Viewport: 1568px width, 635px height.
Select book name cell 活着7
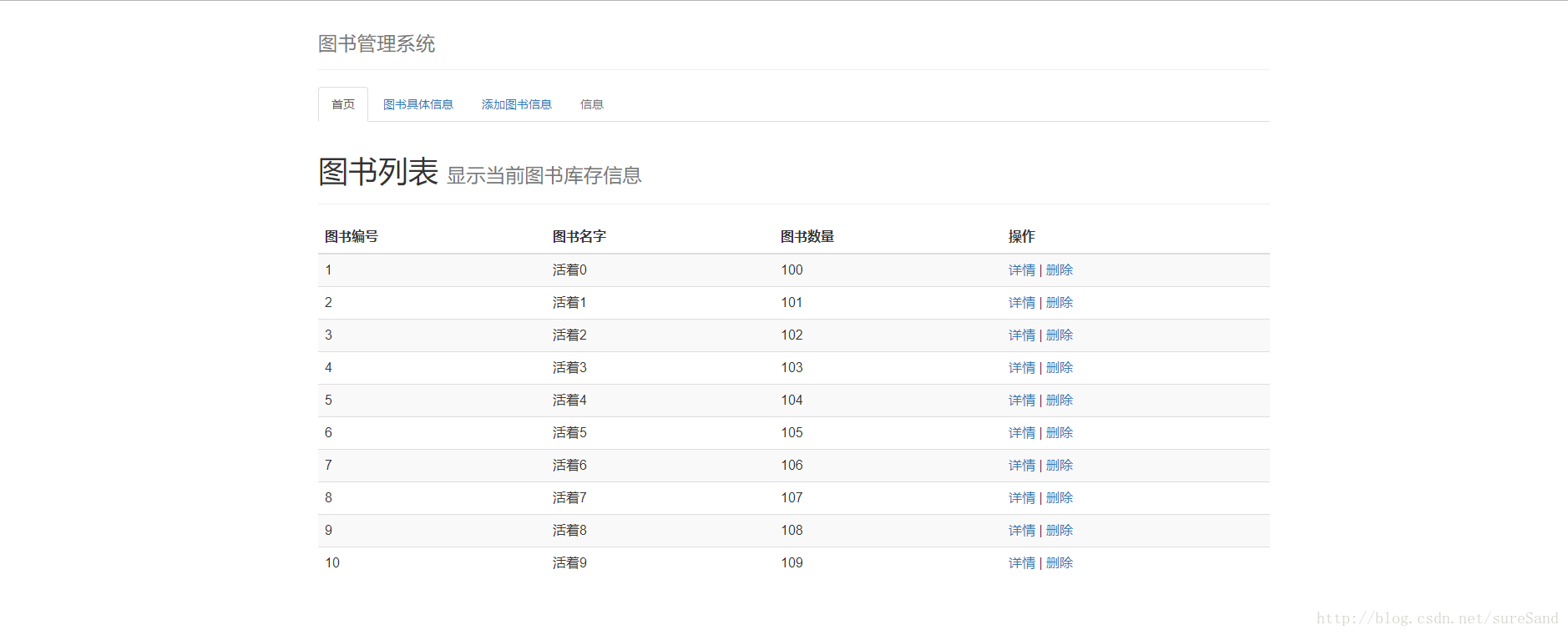point(569,498)
